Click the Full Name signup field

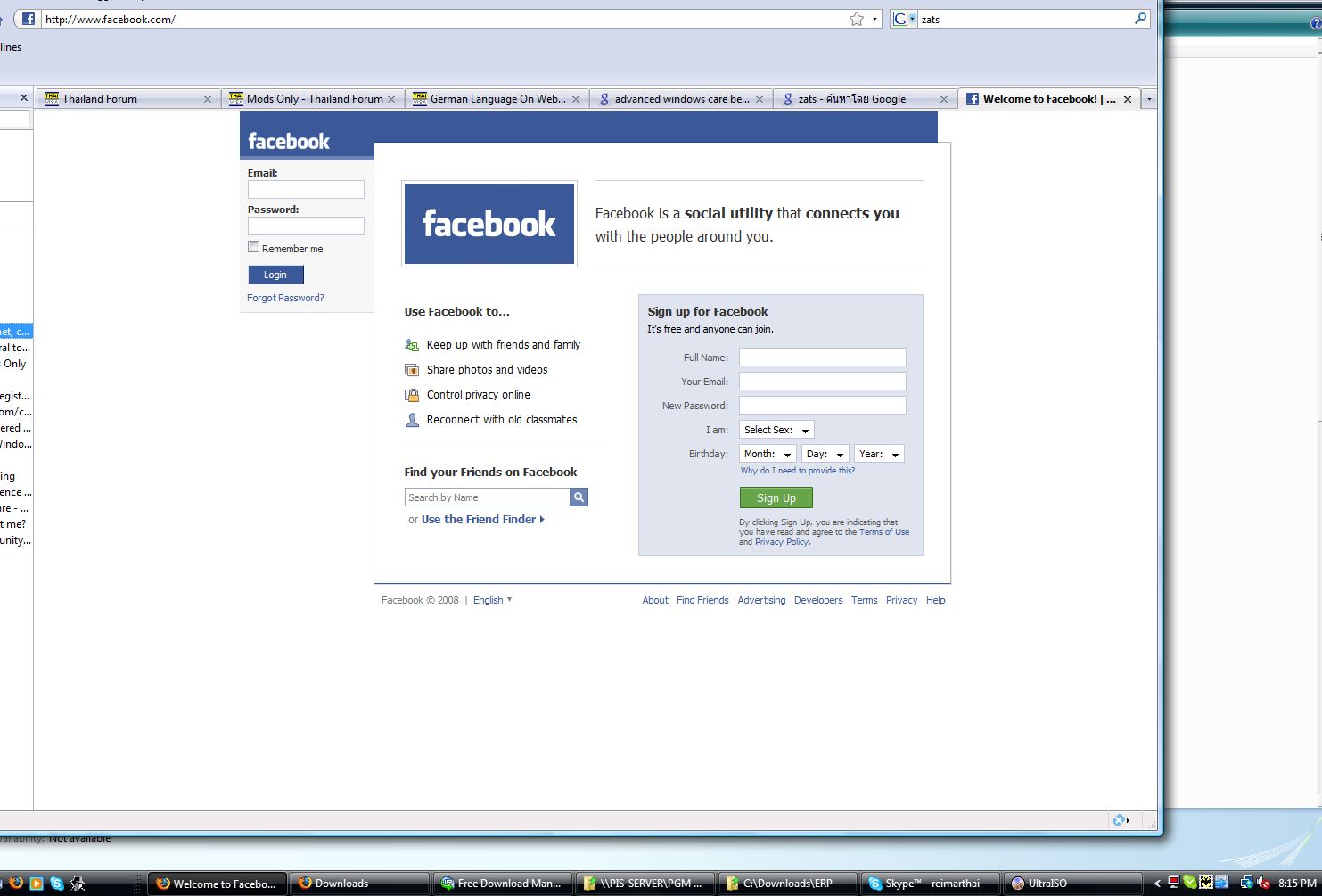823,357
